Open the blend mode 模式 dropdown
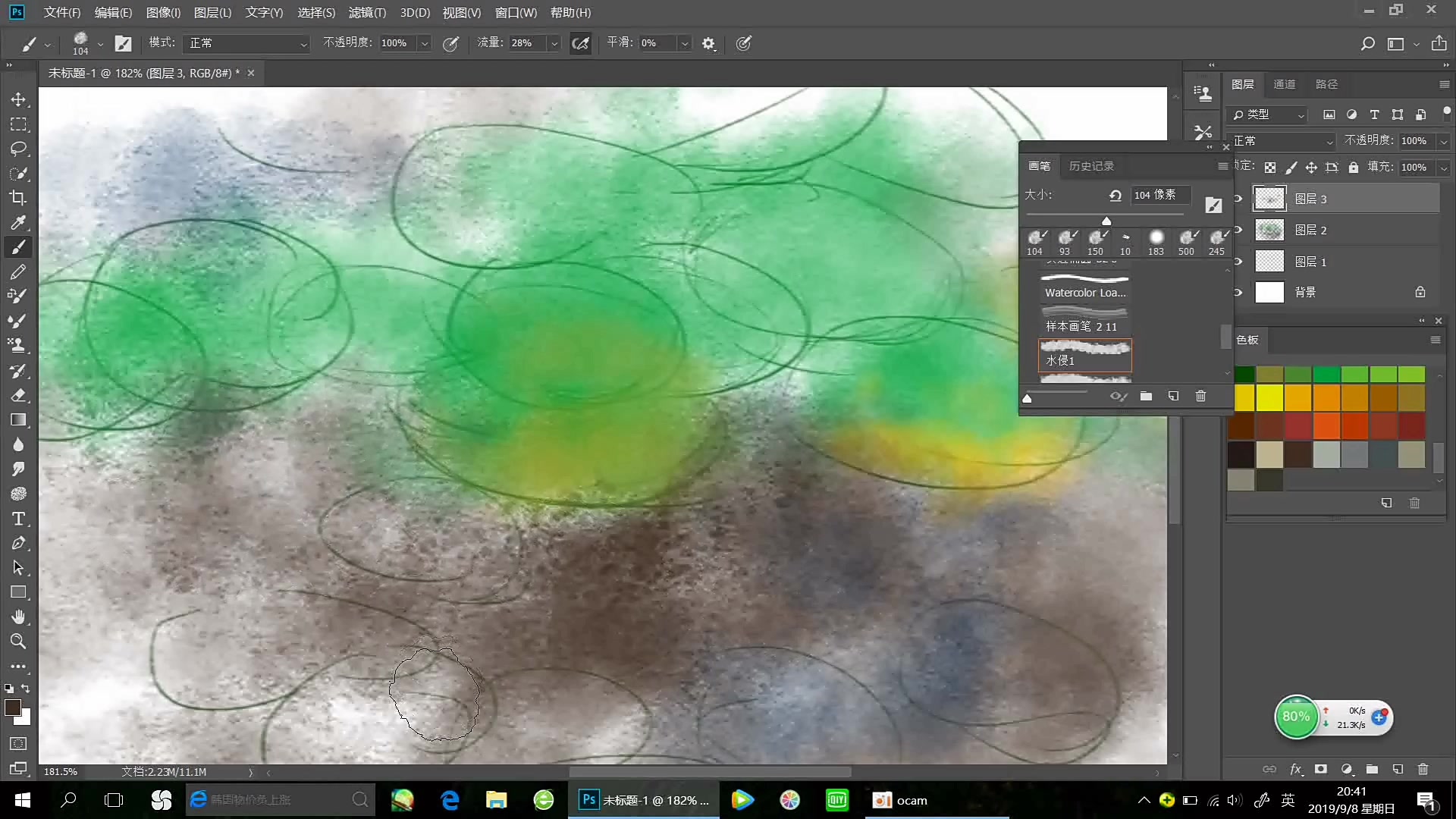Screen dimensions: 1456x819 pos(246,43)
